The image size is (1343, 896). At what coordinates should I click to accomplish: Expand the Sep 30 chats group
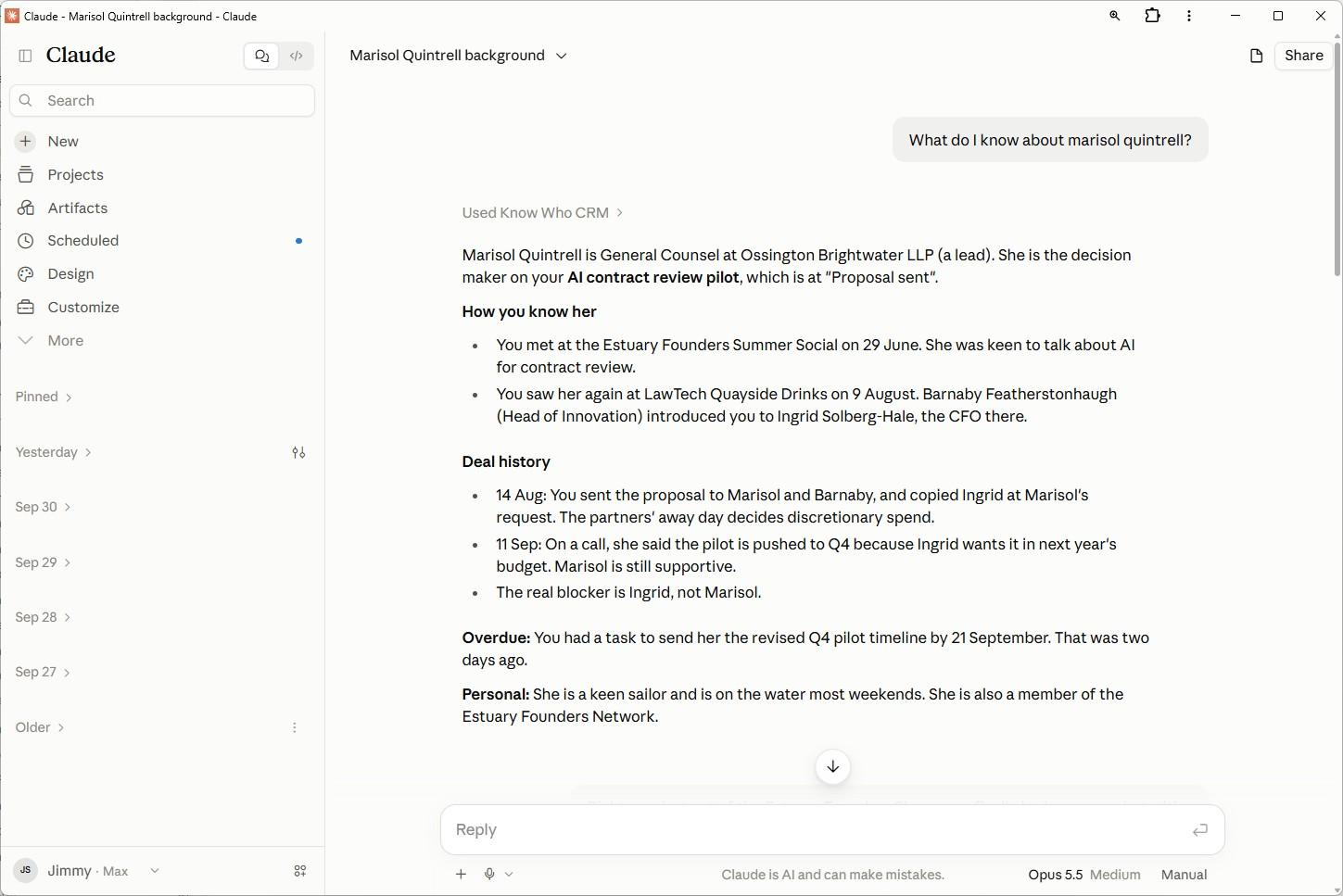[43, 507]
